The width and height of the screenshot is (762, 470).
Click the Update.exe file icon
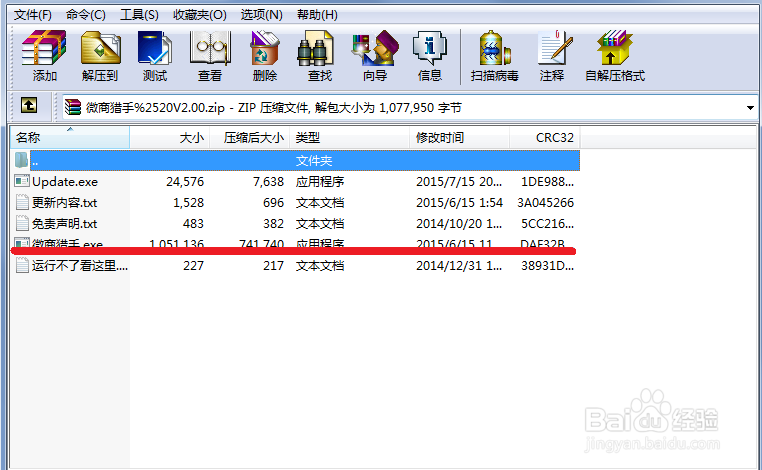pyautogui.click(x=22, y=181)
